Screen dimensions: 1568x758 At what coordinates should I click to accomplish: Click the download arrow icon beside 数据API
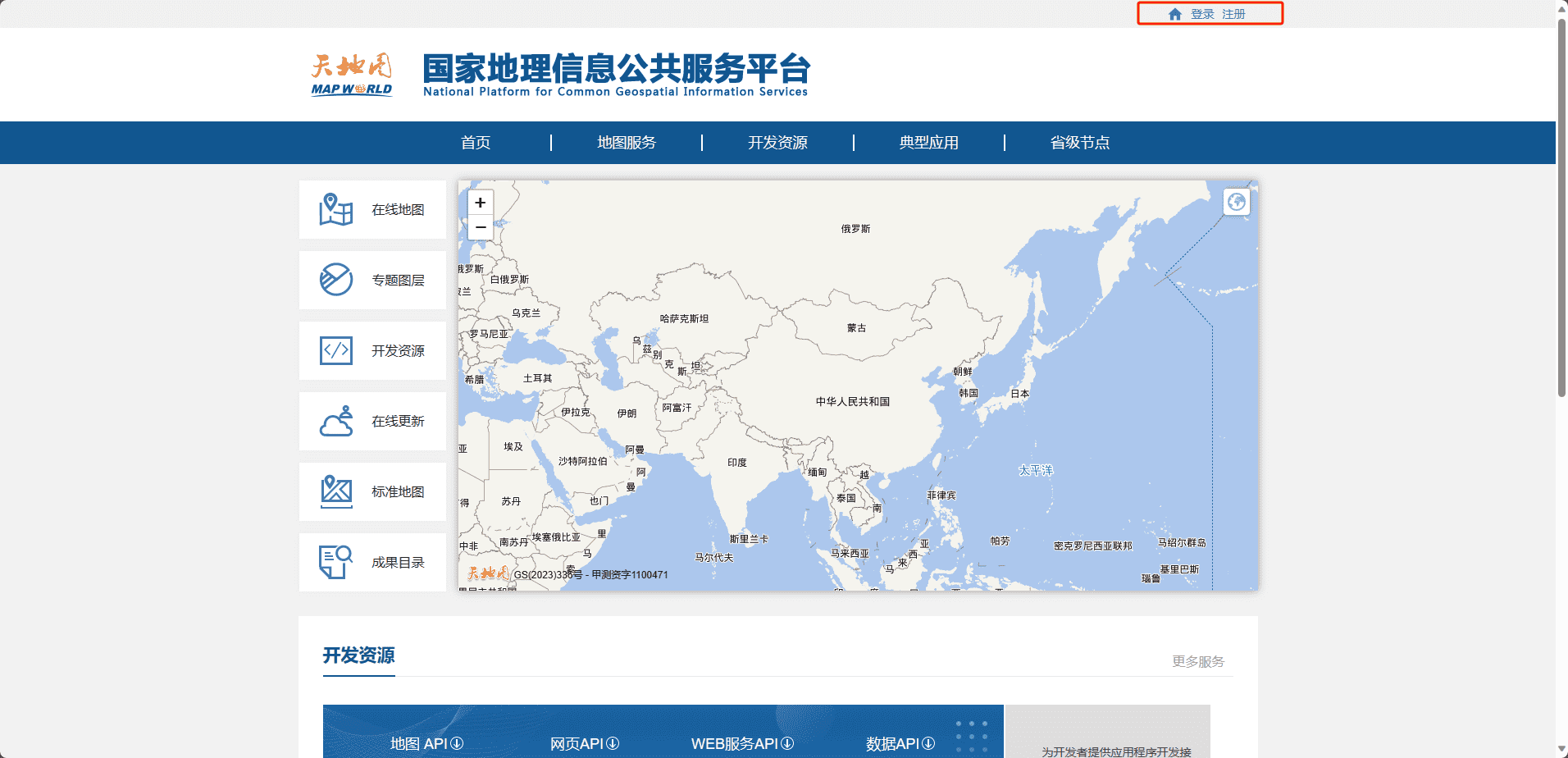(x=928, y=743)
